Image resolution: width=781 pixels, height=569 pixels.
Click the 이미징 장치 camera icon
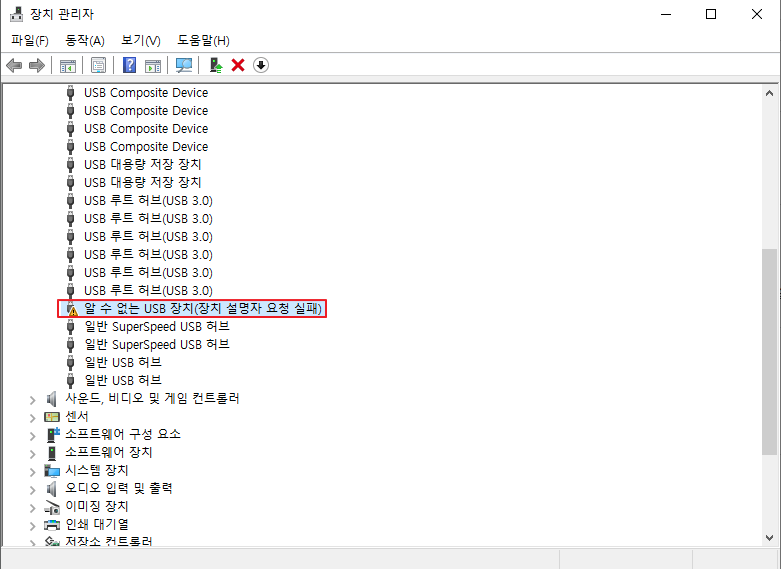[52, 507]
